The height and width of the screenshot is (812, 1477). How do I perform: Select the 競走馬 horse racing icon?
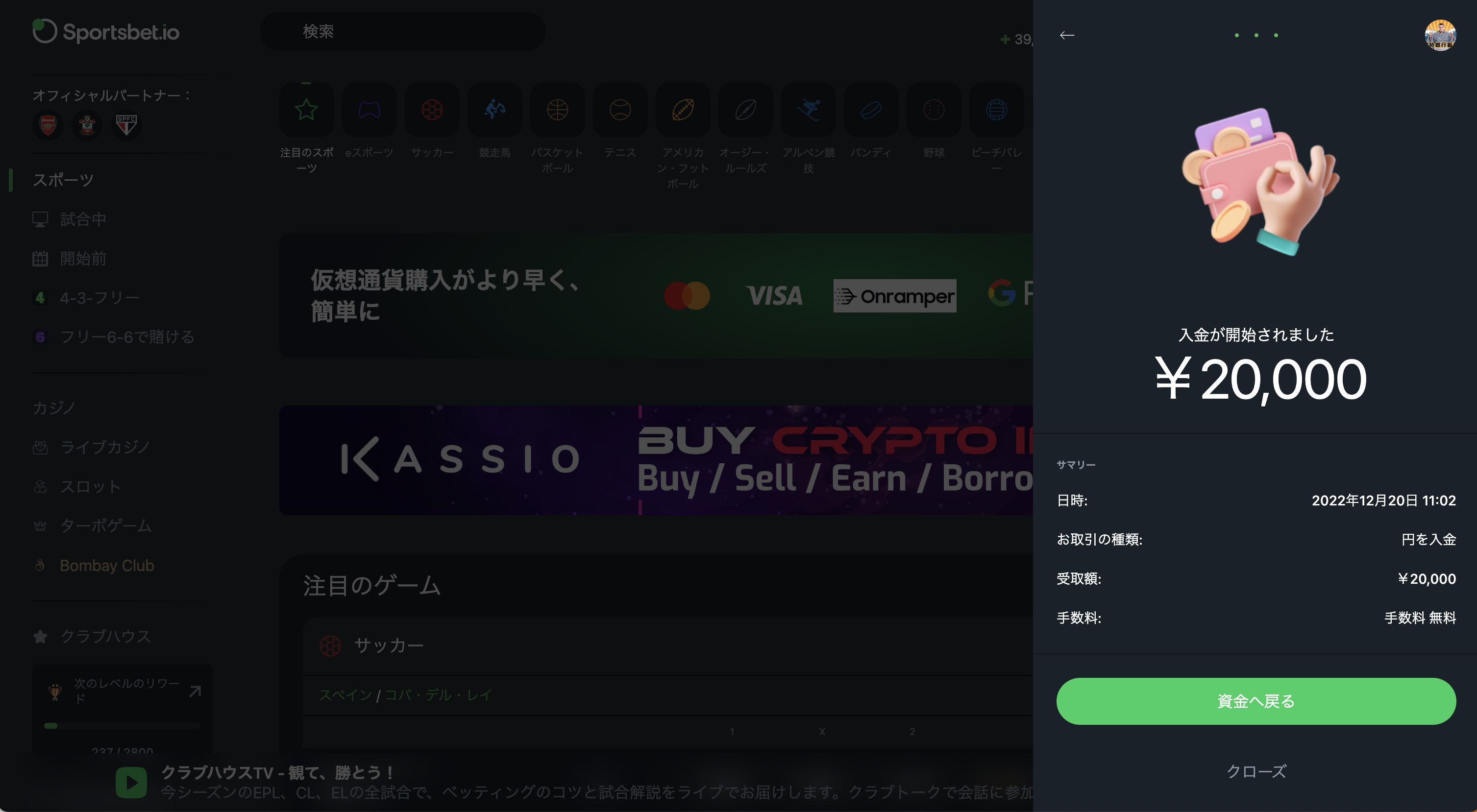point(495,109)
